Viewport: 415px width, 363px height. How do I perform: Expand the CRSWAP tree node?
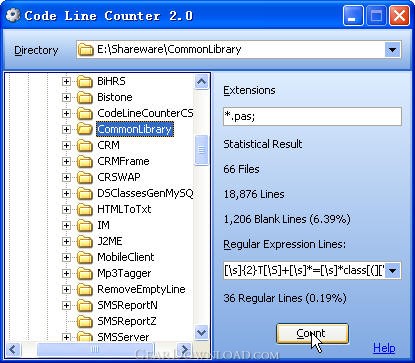[66, 177]
